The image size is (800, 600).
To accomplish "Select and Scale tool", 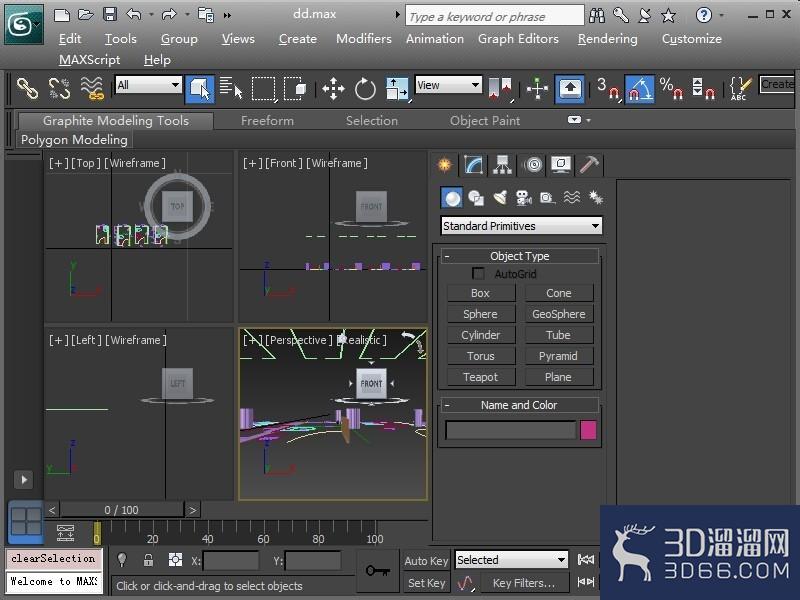I will [x=397, y=89].
